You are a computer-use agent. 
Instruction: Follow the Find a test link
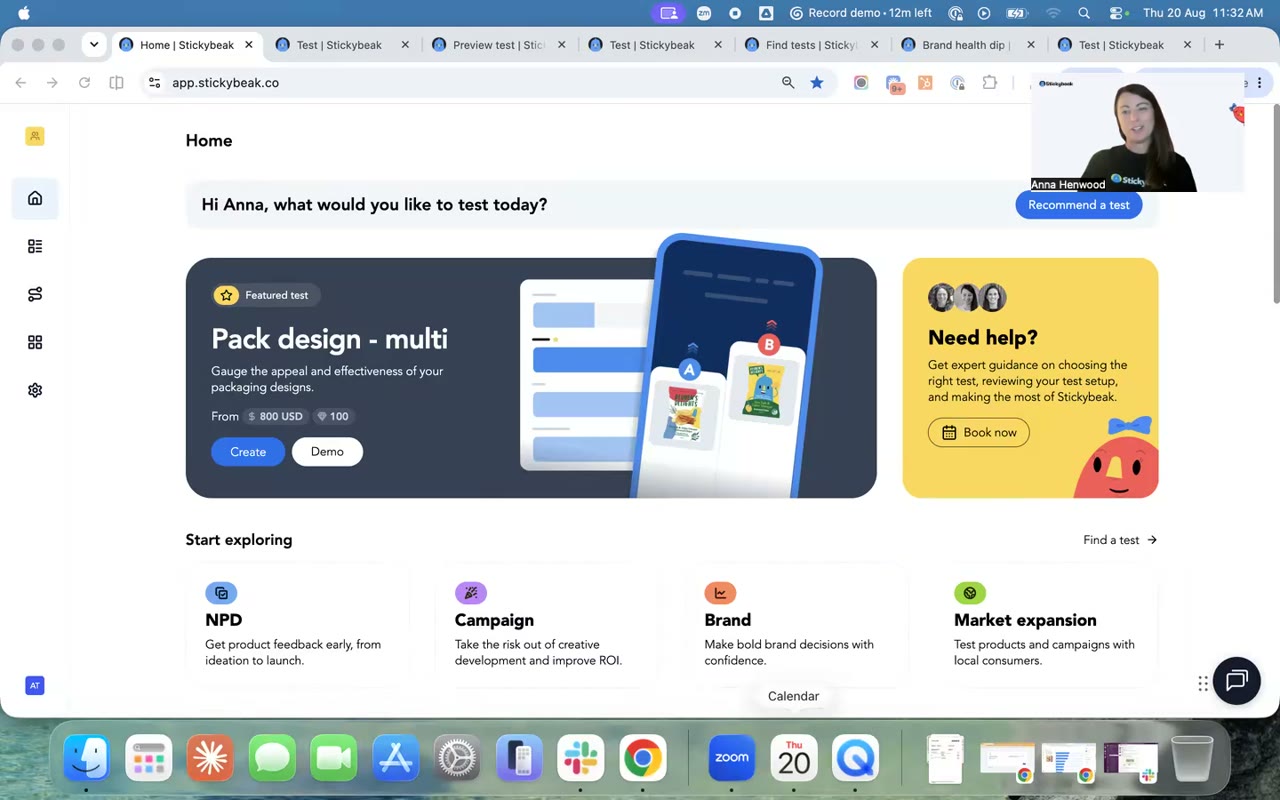tap(1120, 540)
